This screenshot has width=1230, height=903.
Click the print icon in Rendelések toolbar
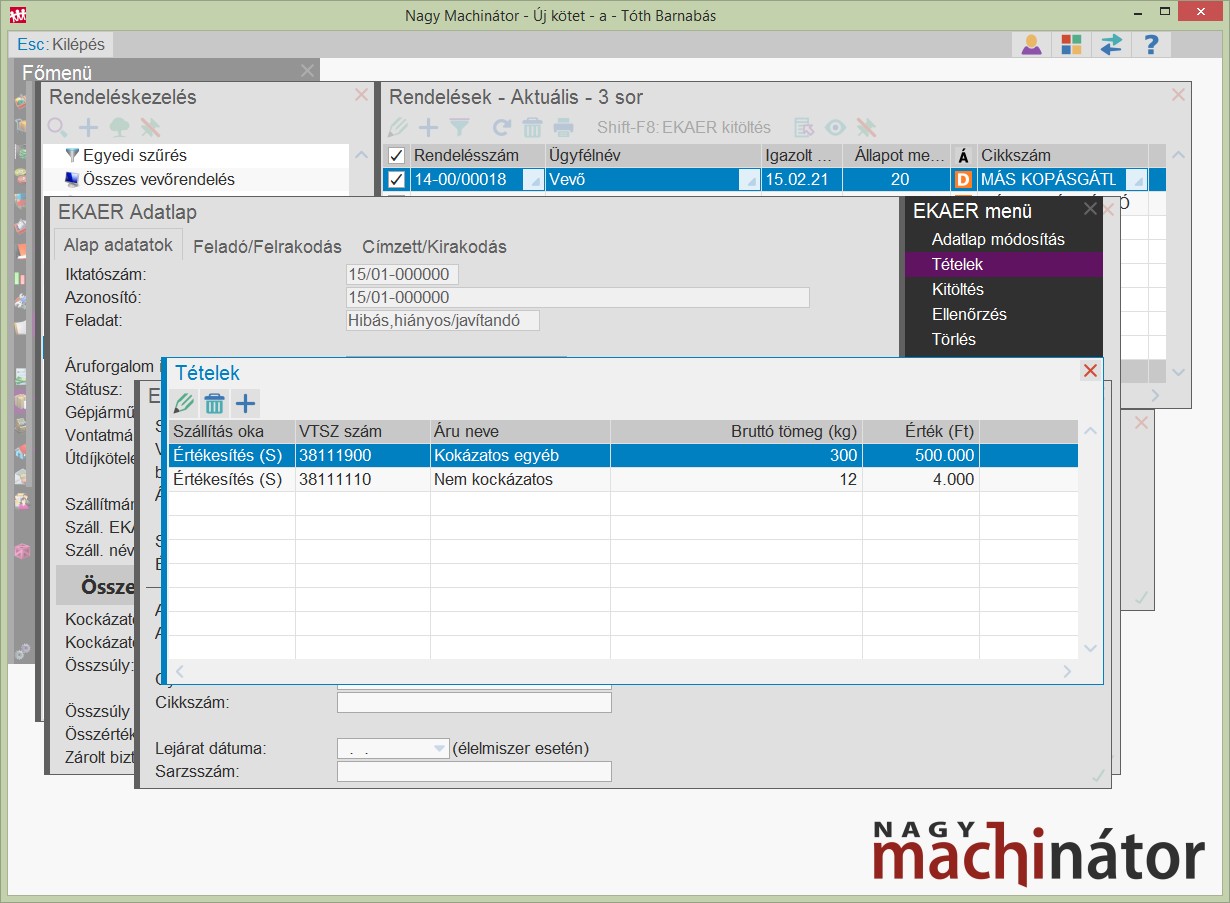[x=564, y=127]
